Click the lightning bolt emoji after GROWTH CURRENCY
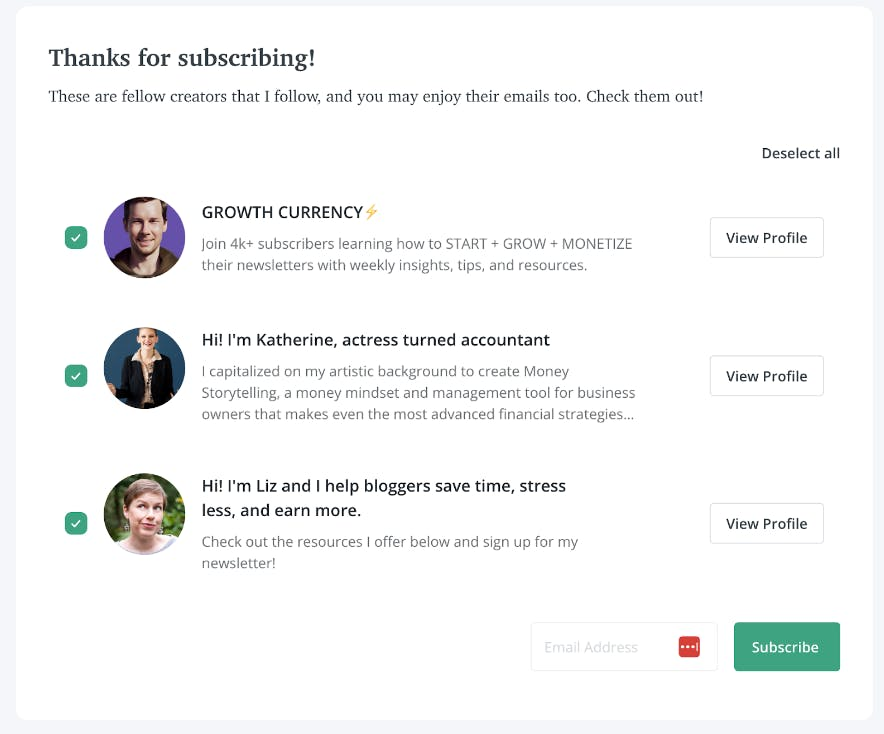The image size is (884, 734). (371, 212)
